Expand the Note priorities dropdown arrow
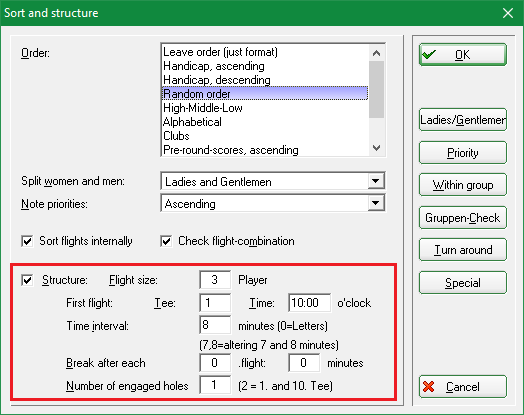 coord(376,203)
